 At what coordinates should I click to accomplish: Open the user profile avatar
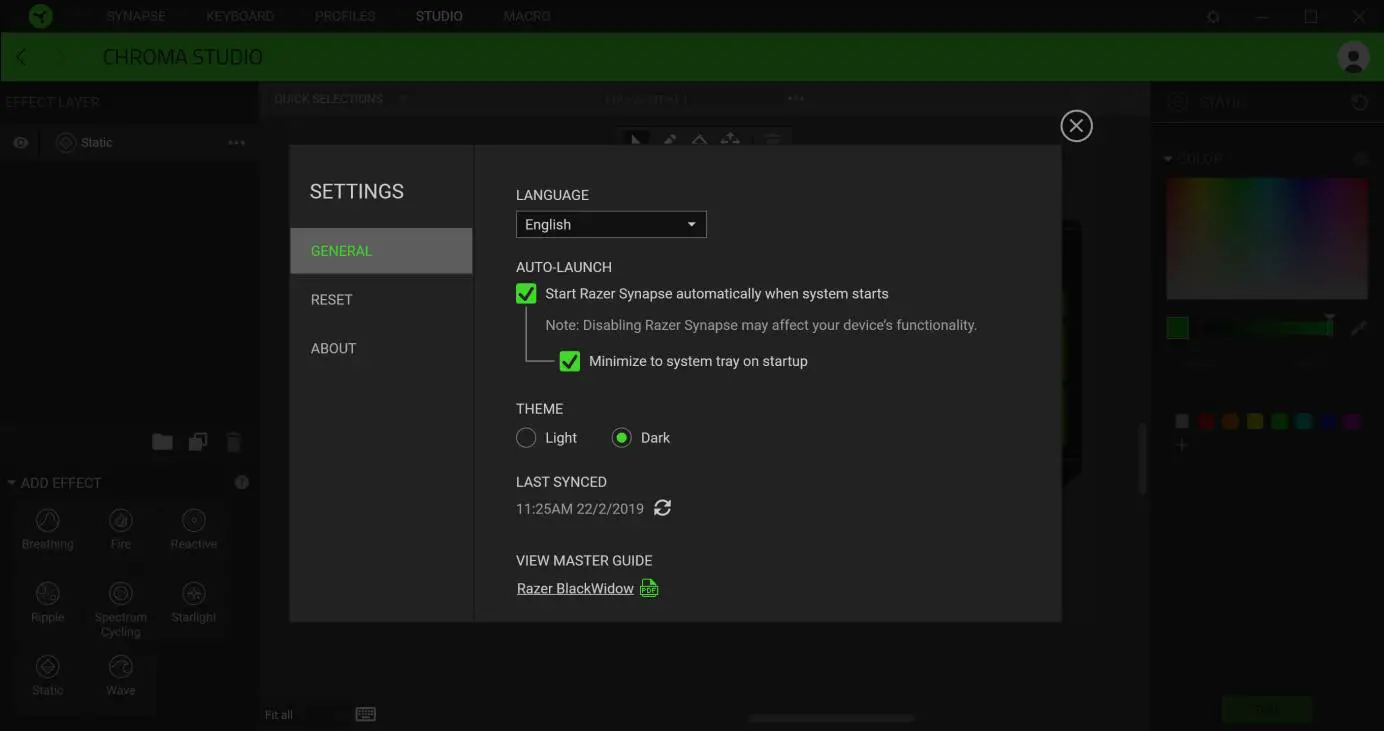1353,57
